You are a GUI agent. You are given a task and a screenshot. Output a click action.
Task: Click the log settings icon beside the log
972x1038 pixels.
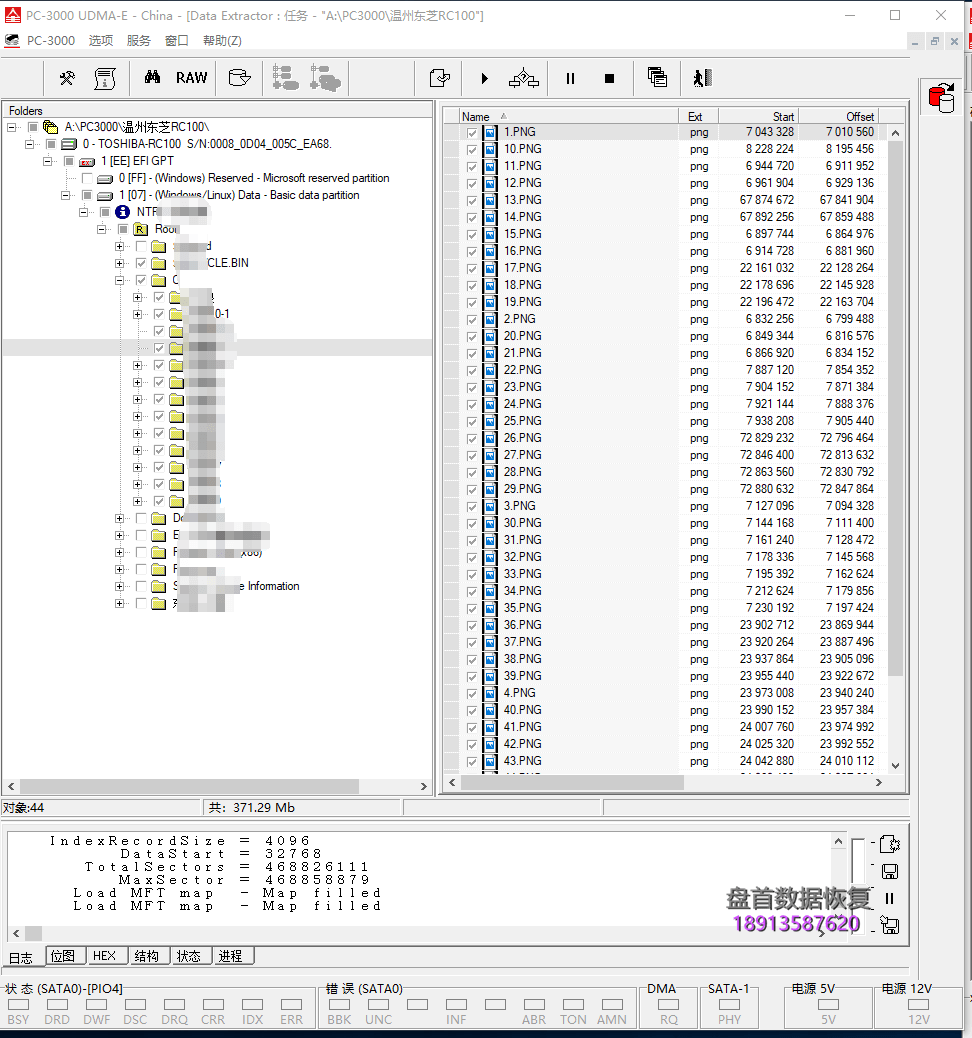click(890, 844)
